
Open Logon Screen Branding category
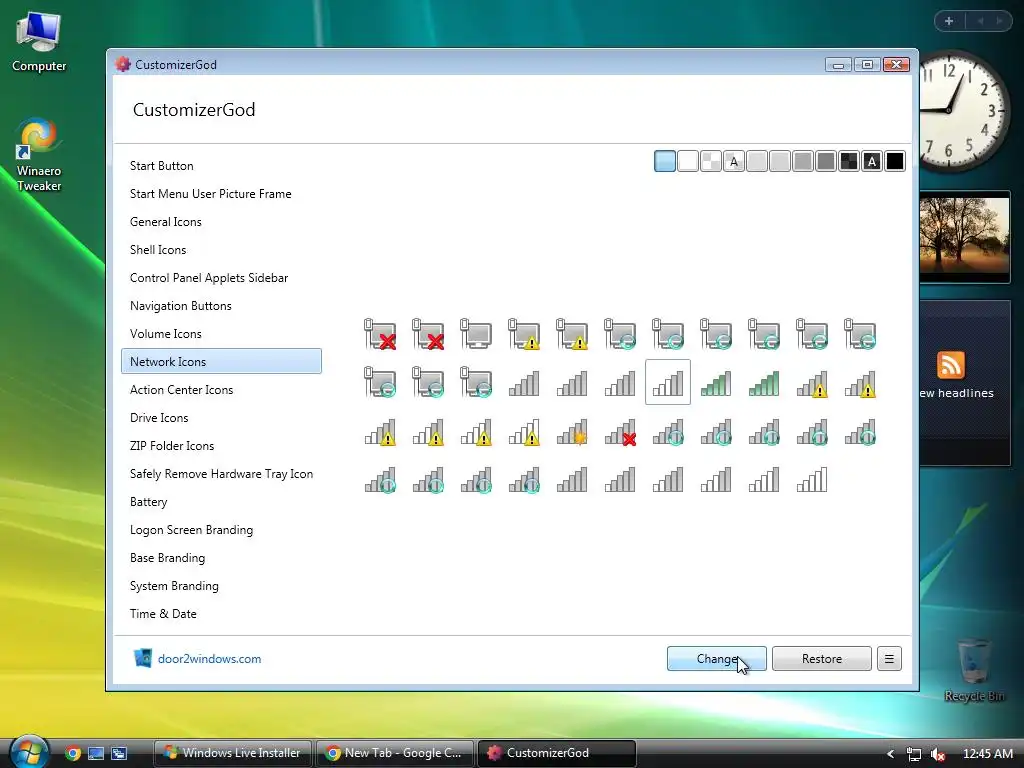point(221,530)
